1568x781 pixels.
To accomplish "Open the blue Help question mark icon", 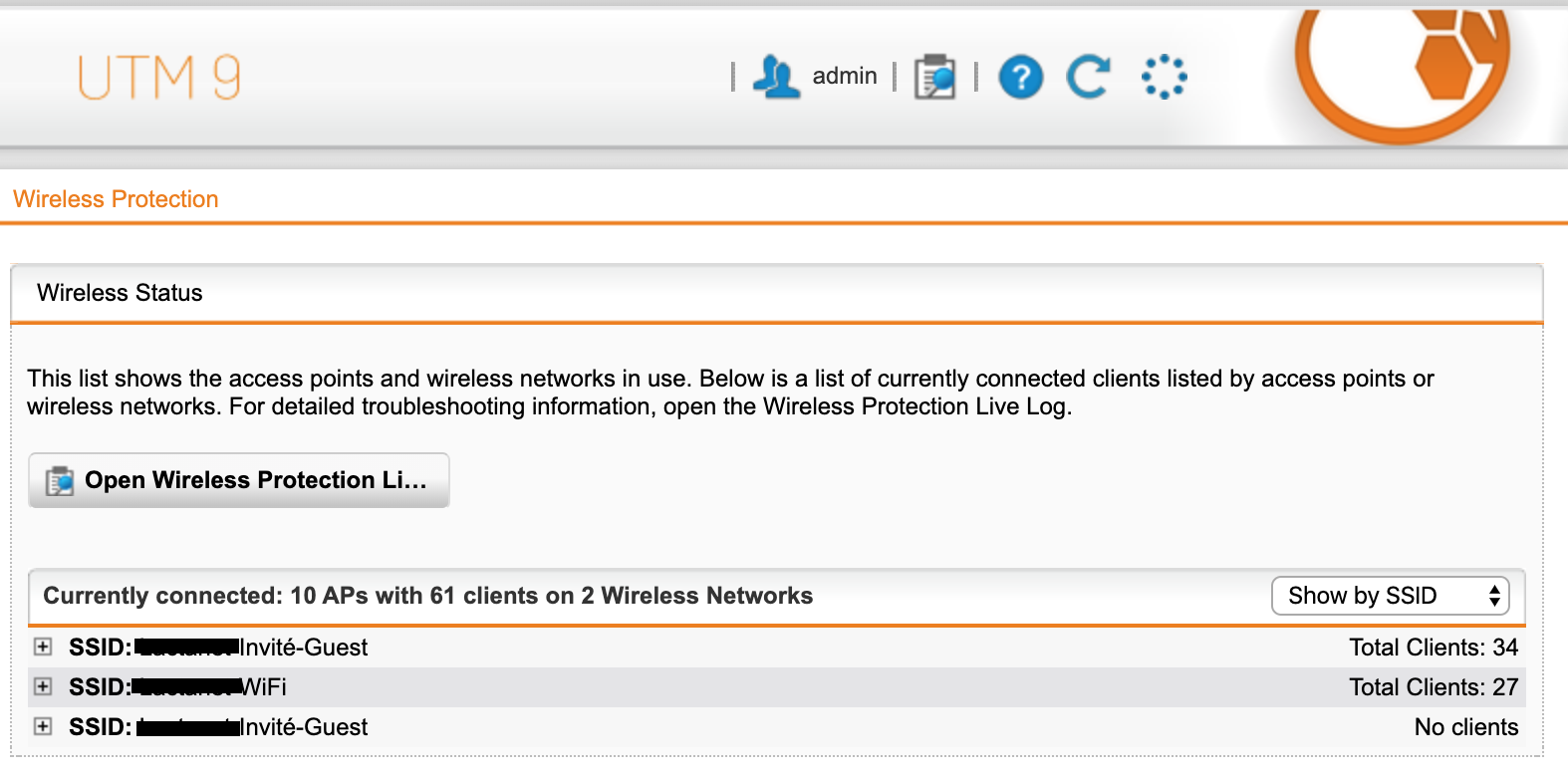I will 1020,77.
